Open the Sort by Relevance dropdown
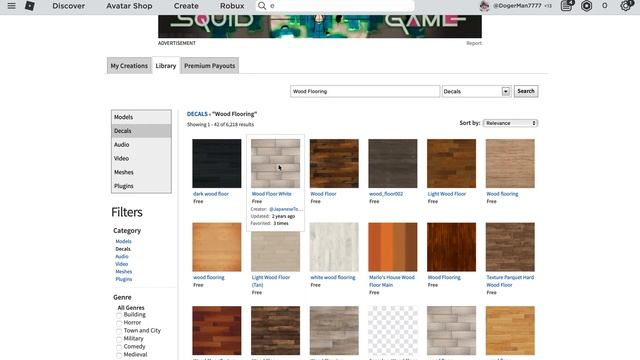This screenshot has width=640, height=360. 510,123
